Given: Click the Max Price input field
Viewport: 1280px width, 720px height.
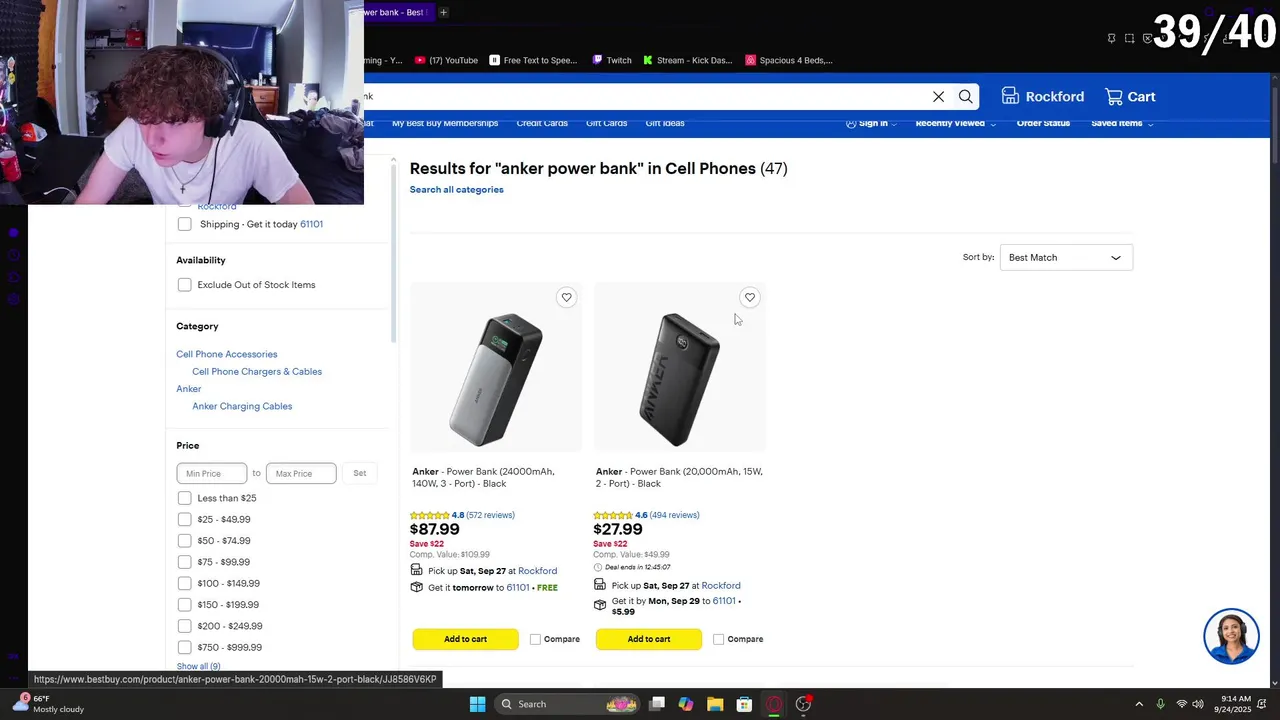Looking at the screenshot, I should [301, 473].
